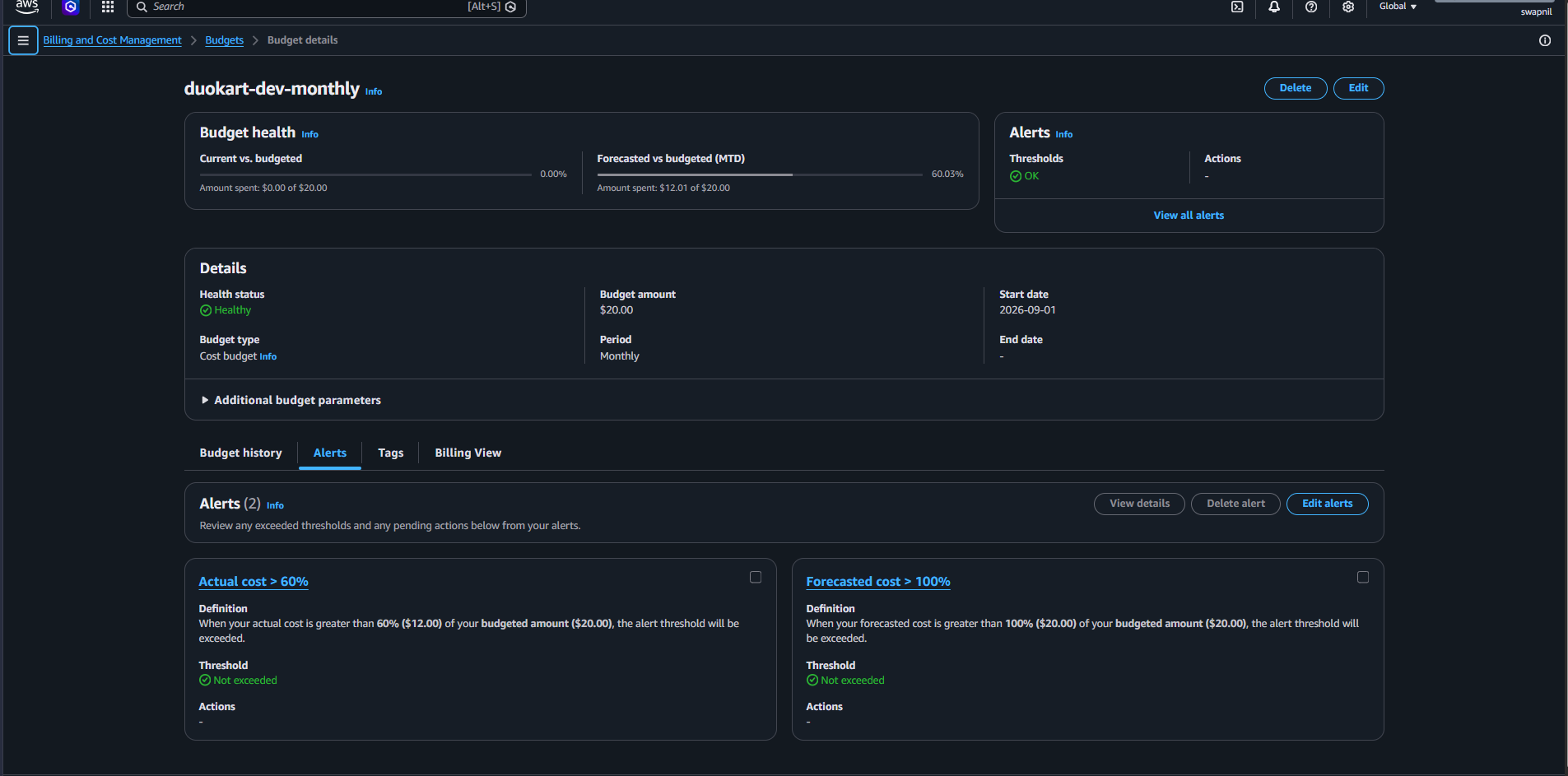This screenshot has width=1568, height=776.
Task: Open the Forecasted cost > 100% alert link
Action: (878, 582)
